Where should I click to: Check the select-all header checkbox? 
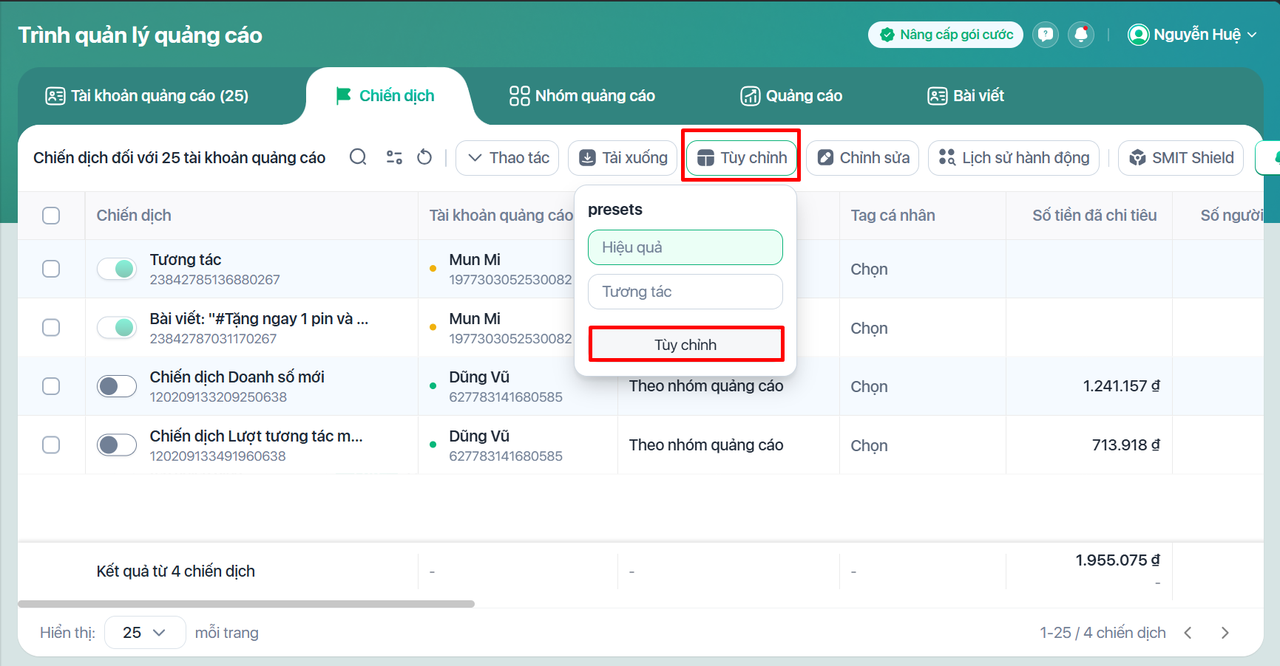coord(51,215)
